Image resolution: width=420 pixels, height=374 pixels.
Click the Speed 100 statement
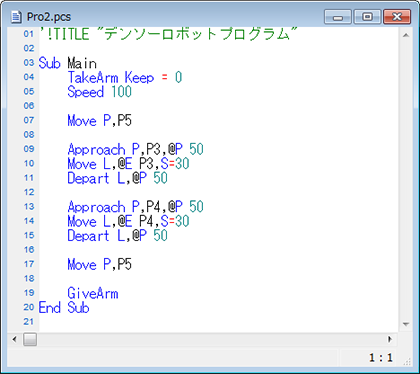[x=99, y=92]
